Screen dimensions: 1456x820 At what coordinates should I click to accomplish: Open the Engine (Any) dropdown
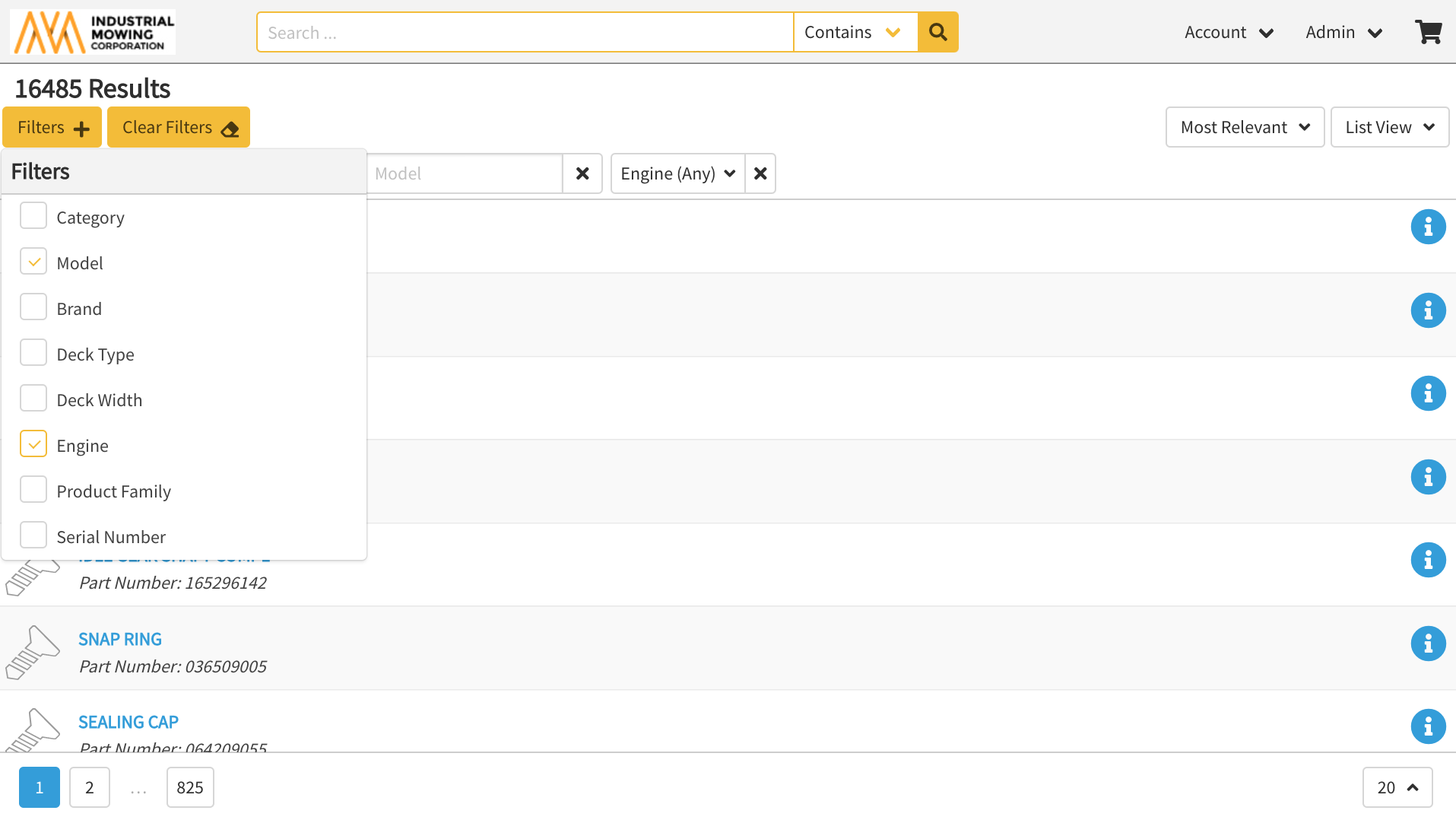pyautogui.click(x=677, y=173)
